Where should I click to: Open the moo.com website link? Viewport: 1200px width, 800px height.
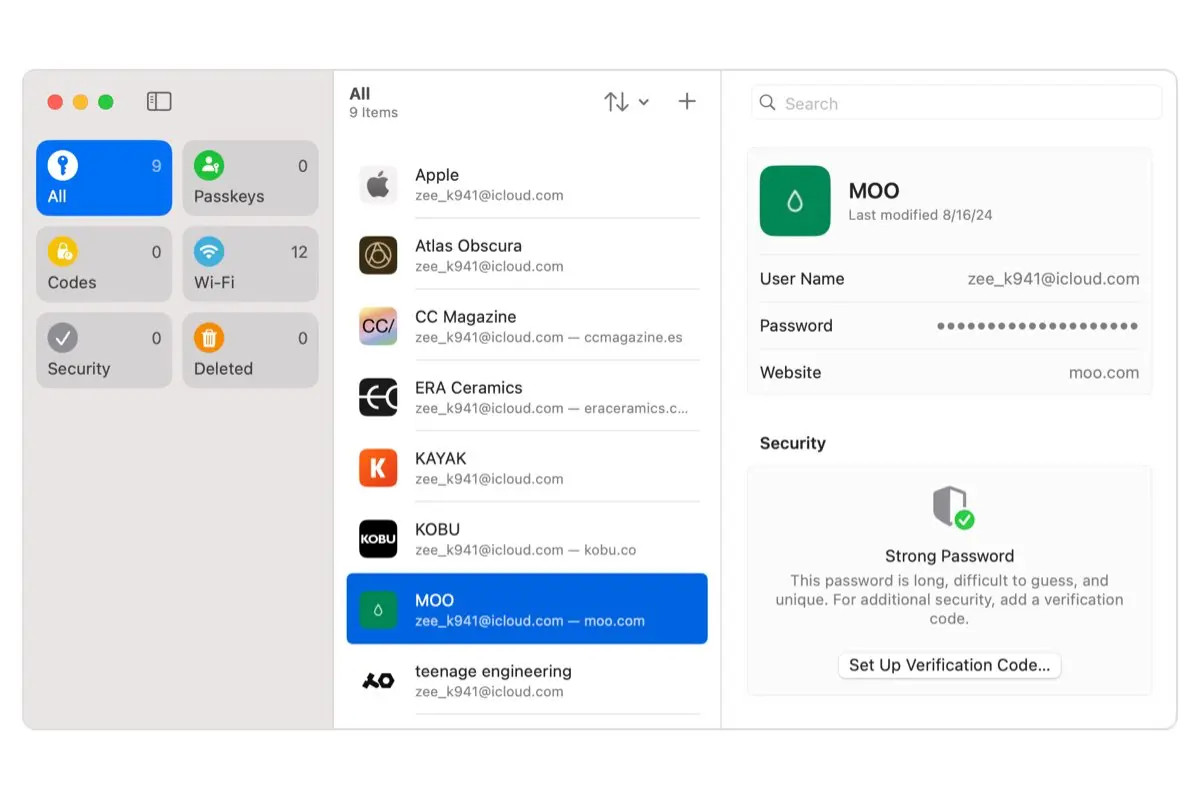point(1103,373)
